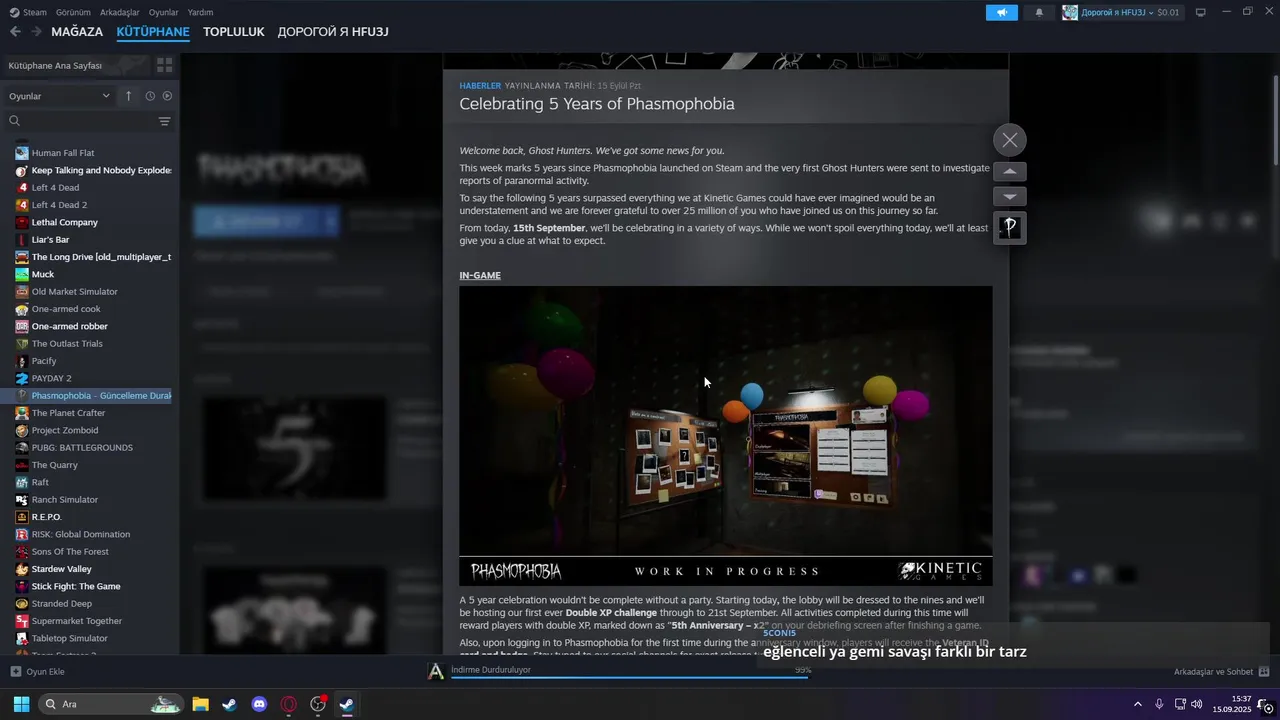Open the Big Picture mode monitor icon
This screenshot has height=720, width=1280.
(x=1200, y=12)
